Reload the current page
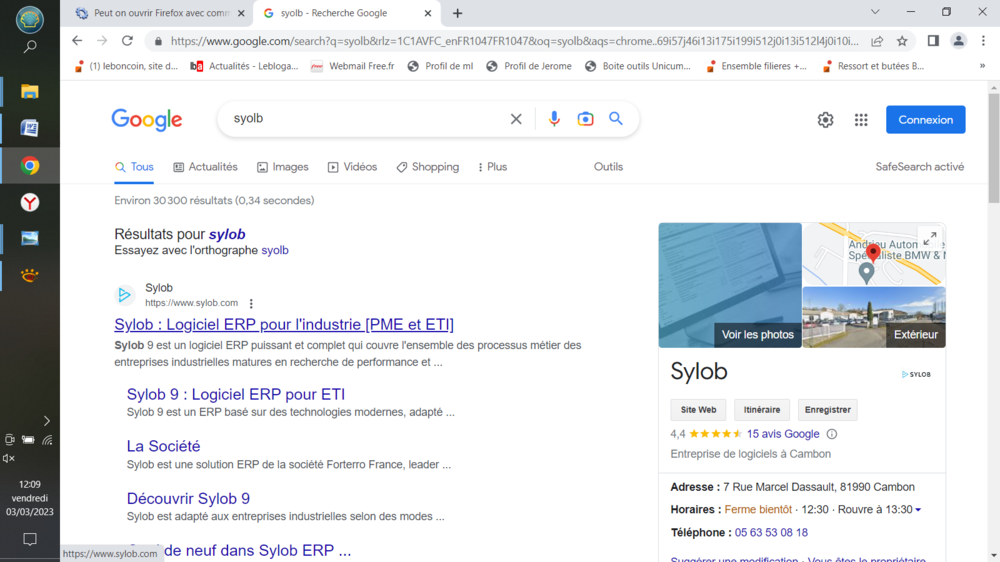 click(127, 41)
